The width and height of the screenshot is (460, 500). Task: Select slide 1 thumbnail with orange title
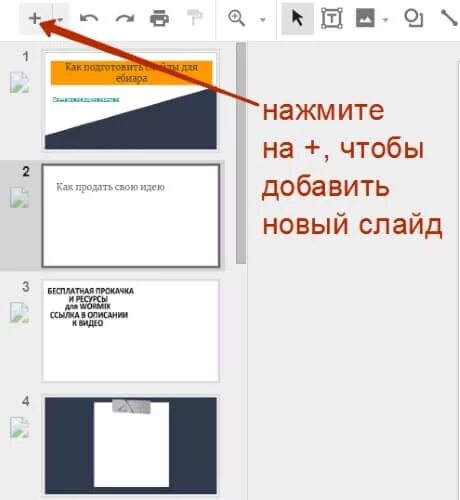tap(131, 100)
